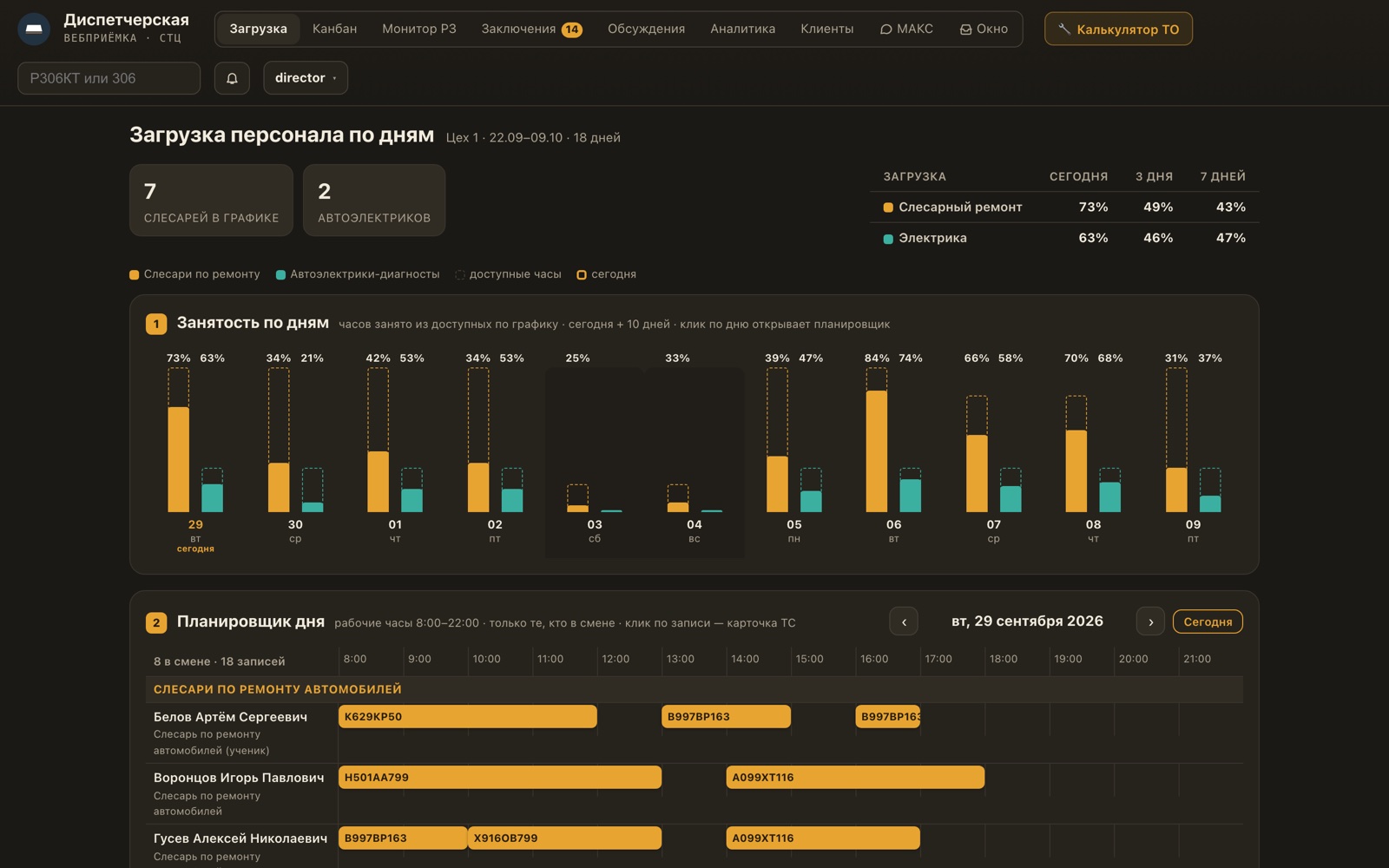This screenshot has height=868, width=1389.
Task: Click the Слесари по ремонту legend swatch
Action: pos(134,274)
